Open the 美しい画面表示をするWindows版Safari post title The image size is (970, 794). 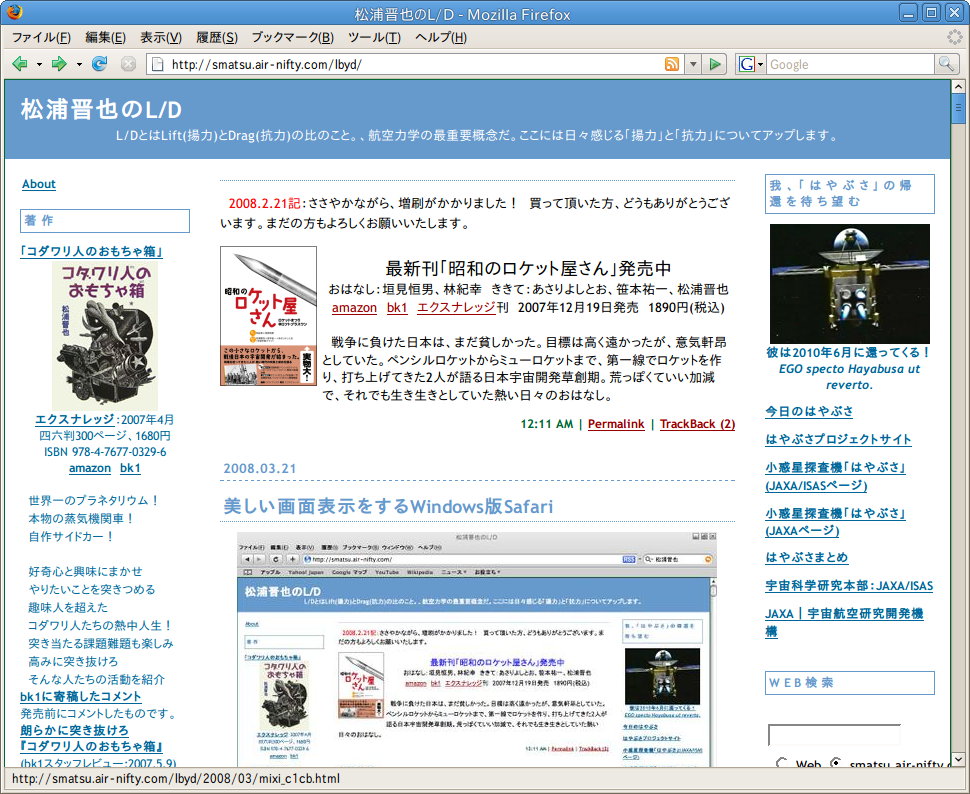pos(388,506)
